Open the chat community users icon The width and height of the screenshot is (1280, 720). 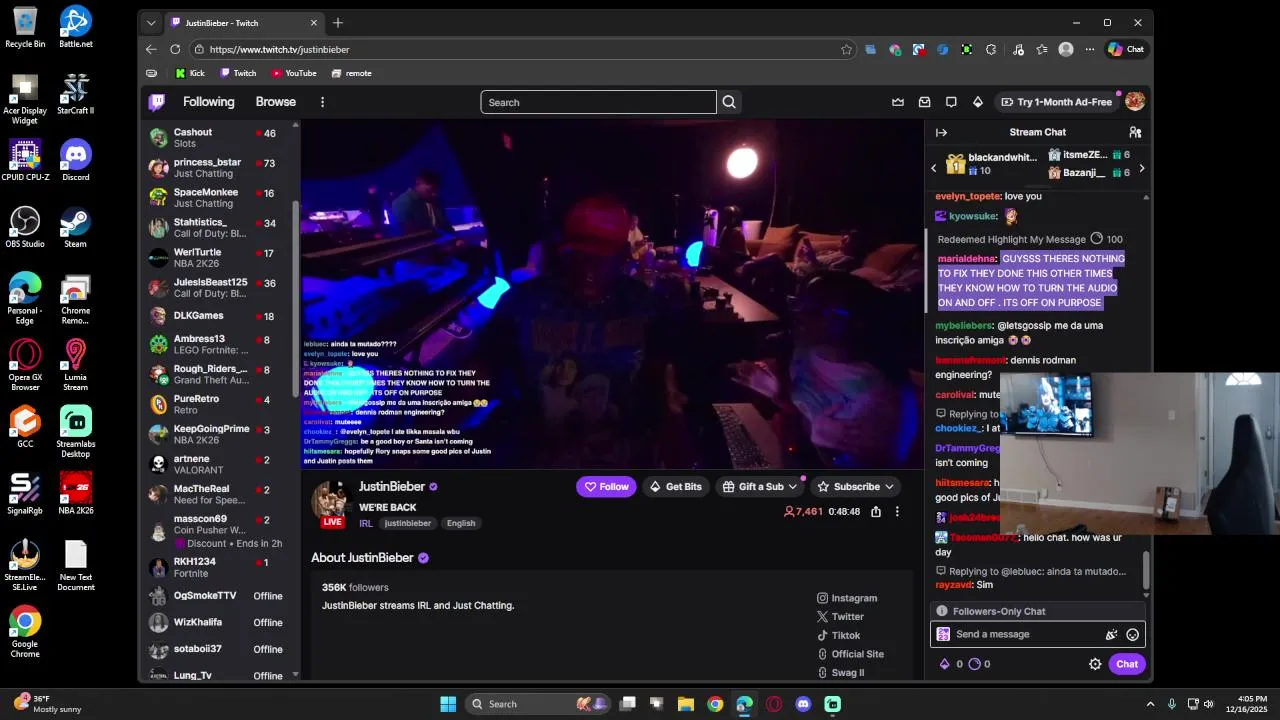[1135, 132]
